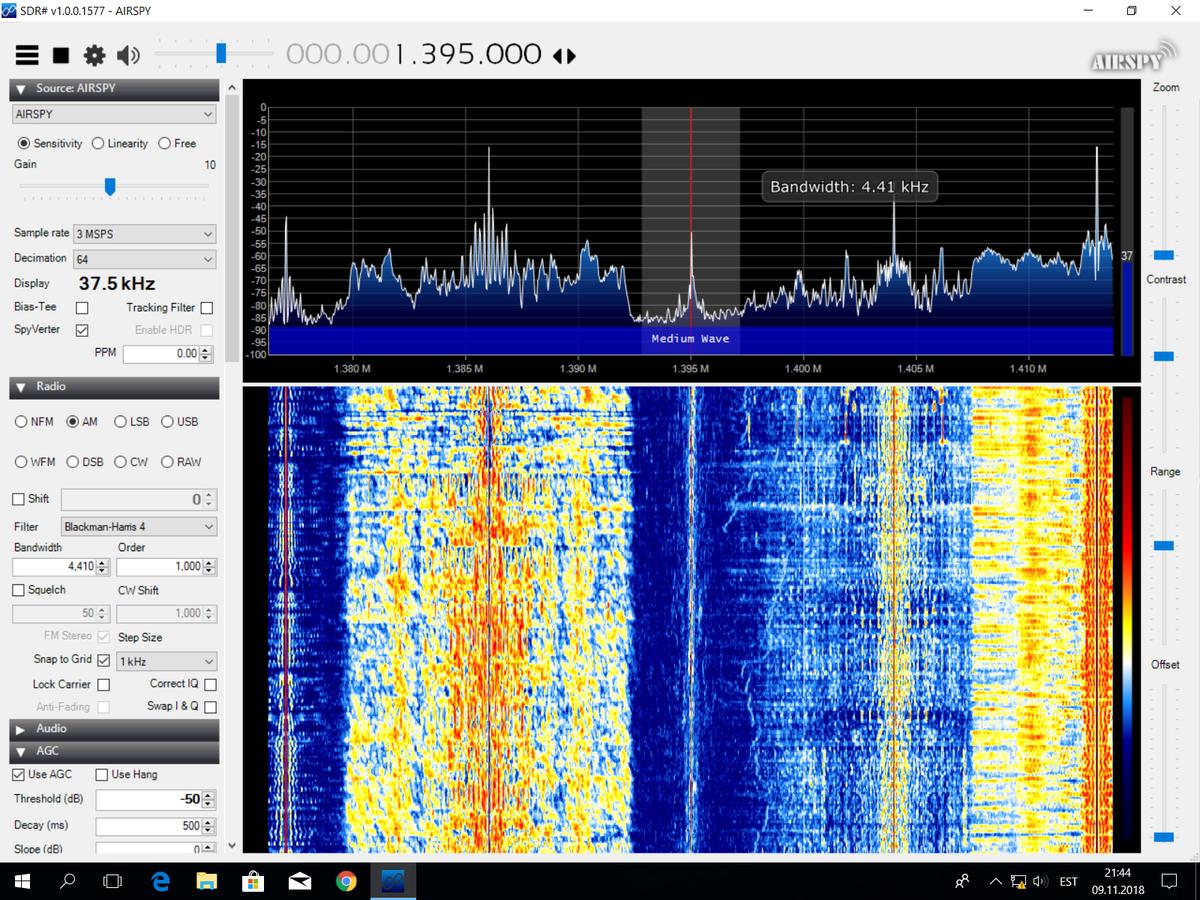Open the Decimation dropdown
Screen dimensions: 1200x900
tap(144, 260)
